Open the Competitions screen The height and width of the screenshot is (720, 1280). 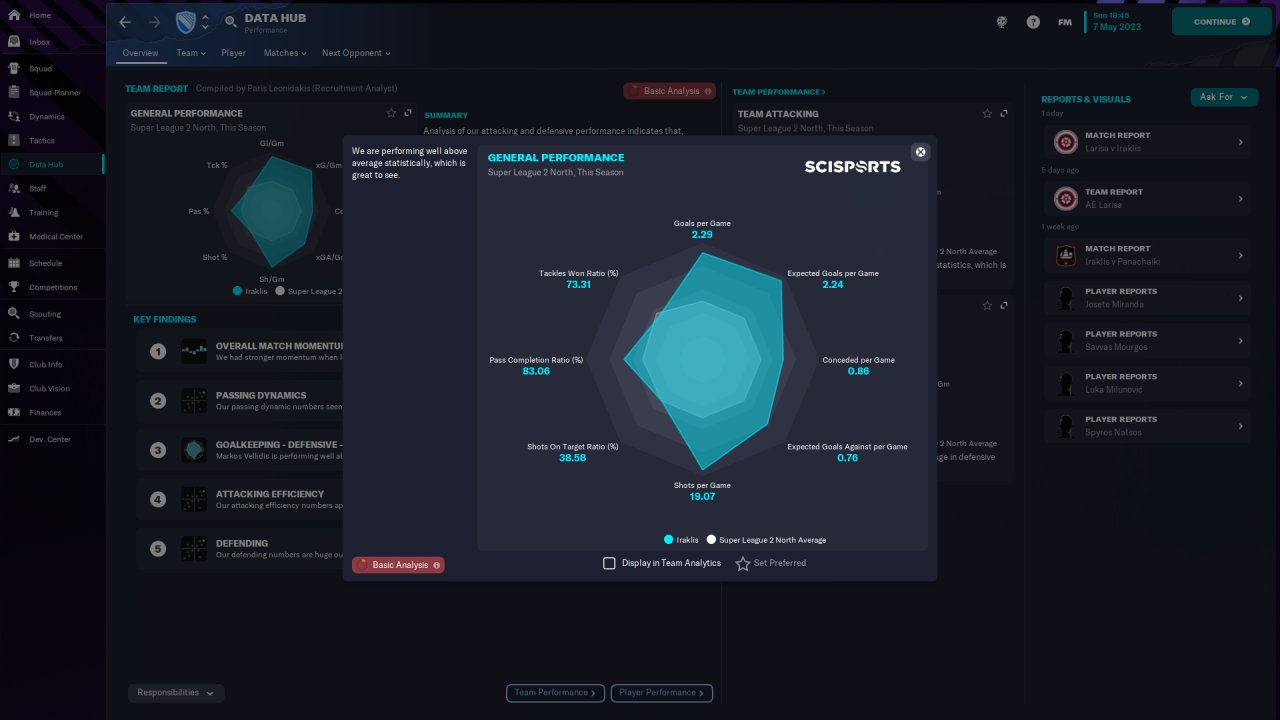(52, 288)
